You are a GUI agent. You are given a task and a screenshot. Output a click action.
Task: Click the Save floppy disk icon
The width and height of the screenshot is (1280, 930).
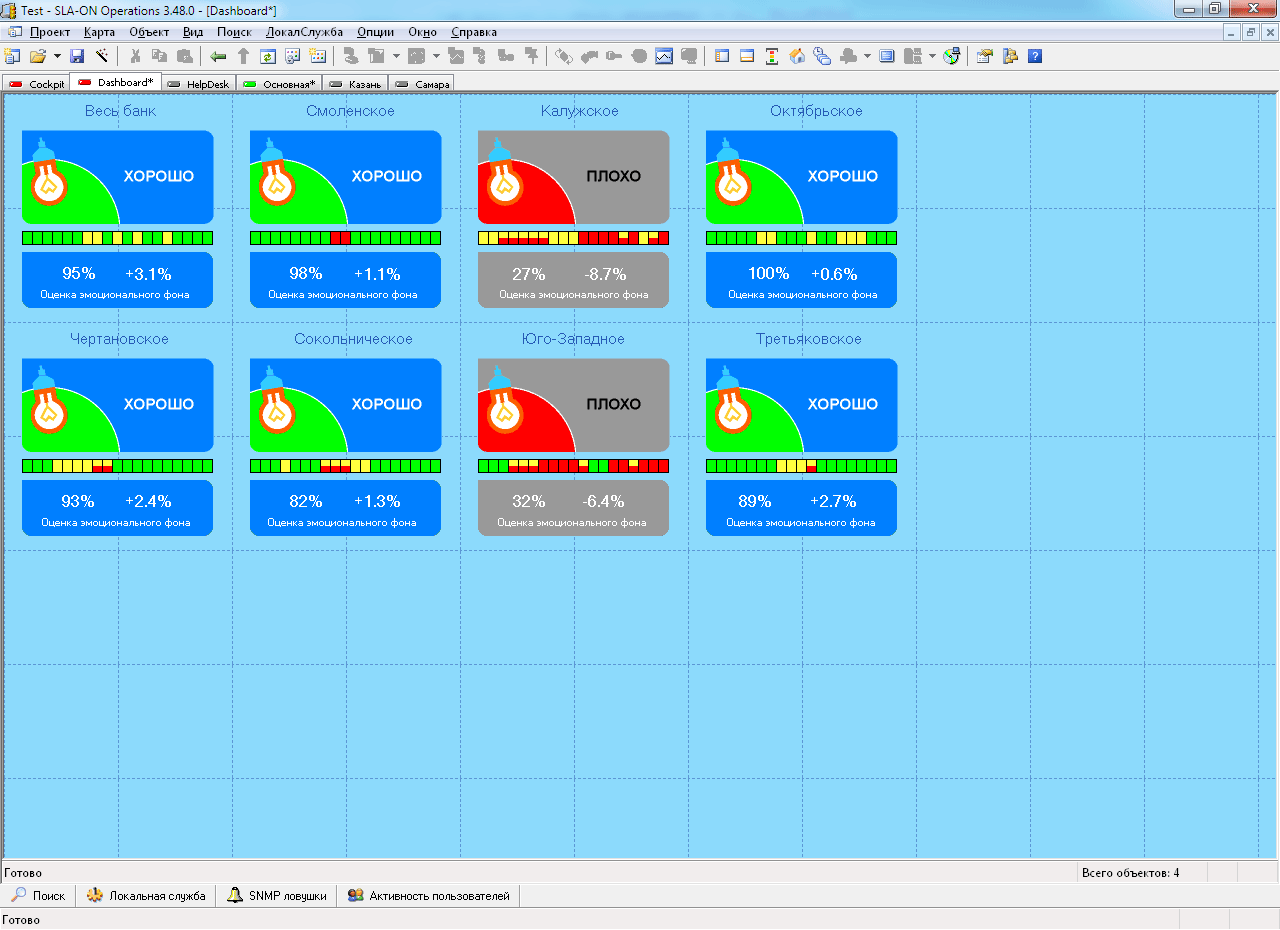pos(77,56)
